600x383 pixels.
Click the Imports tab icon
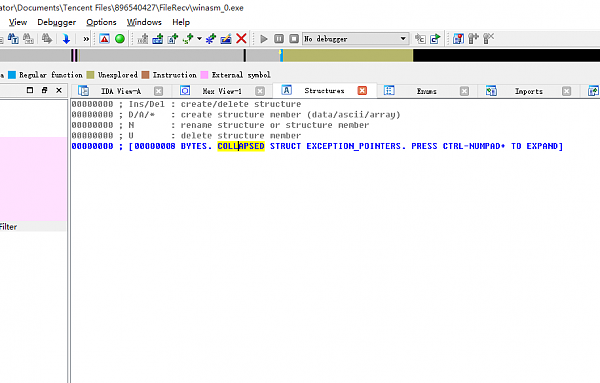(x=491, y=91)
